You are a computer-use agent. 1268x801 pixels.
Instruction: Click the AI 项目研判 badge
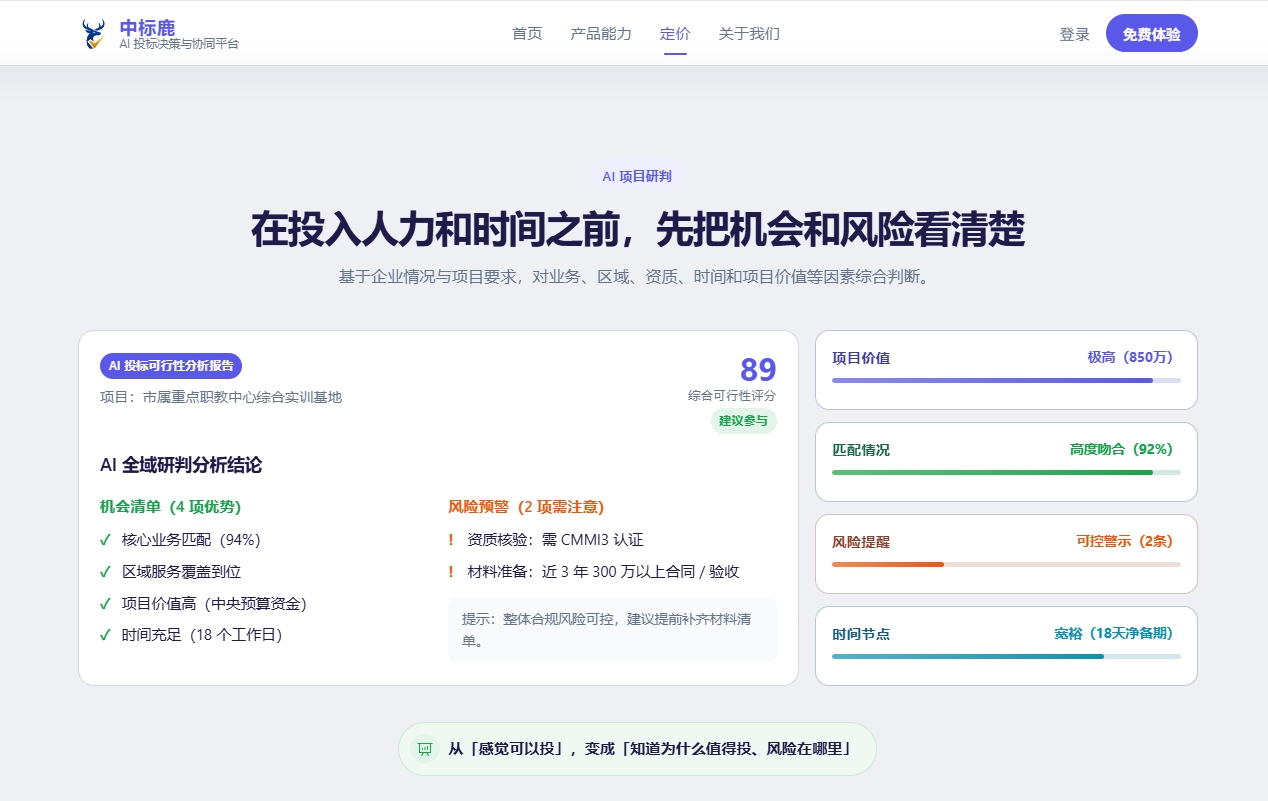point(637,176)
